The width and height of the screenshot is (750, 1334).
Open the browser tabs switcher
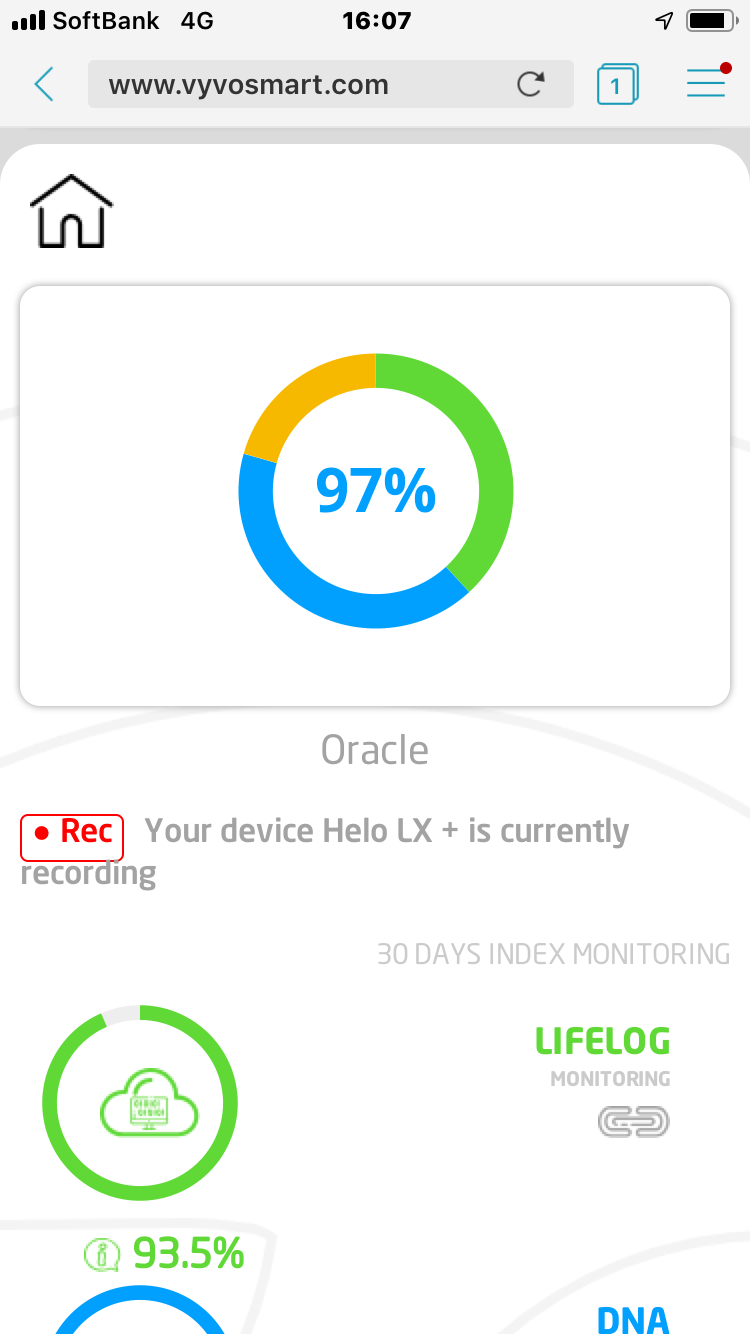point(617,85)
